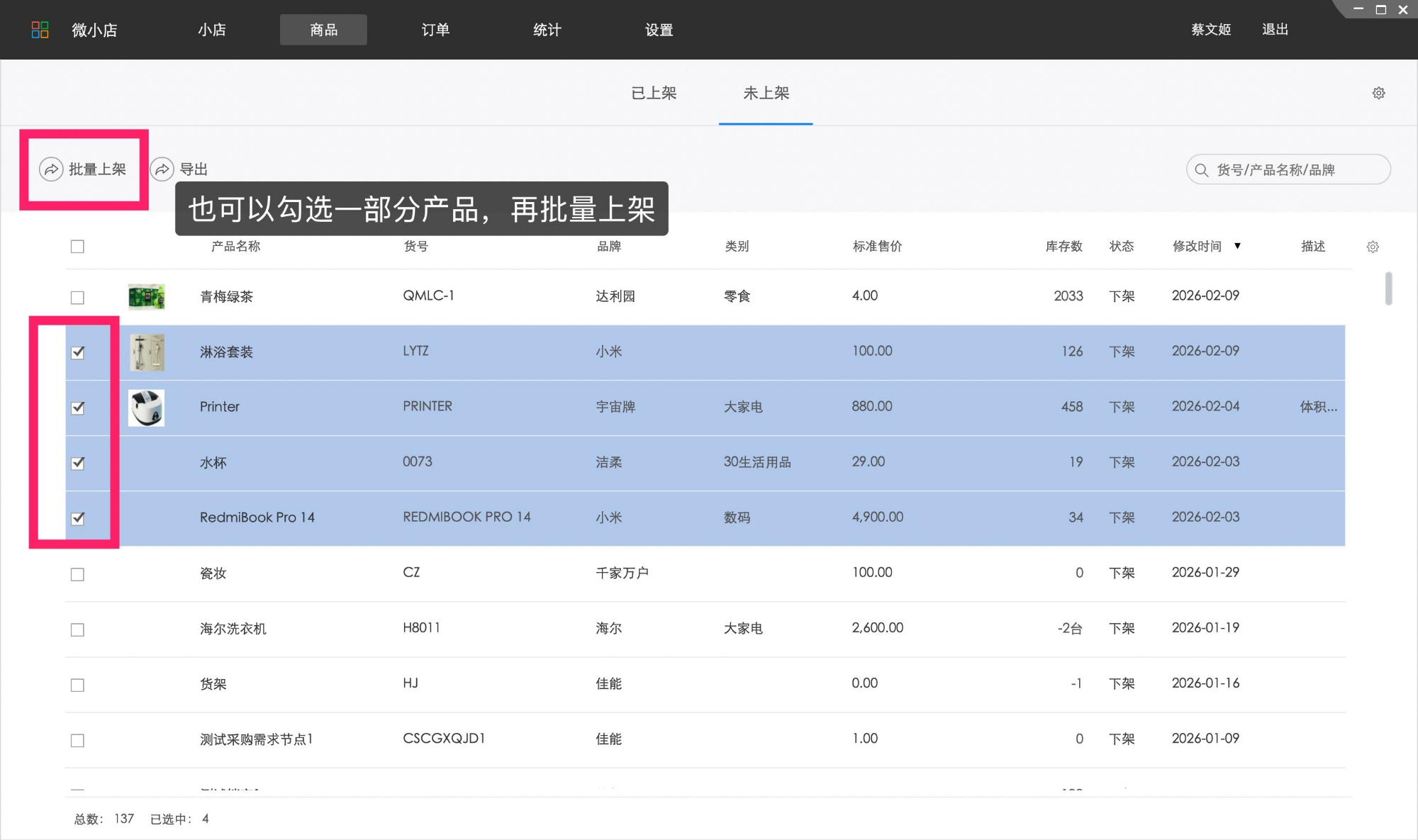This screenshot has height=840, width=1418.
Task: Open column settings gear in table header
Action: [1373, 247]
